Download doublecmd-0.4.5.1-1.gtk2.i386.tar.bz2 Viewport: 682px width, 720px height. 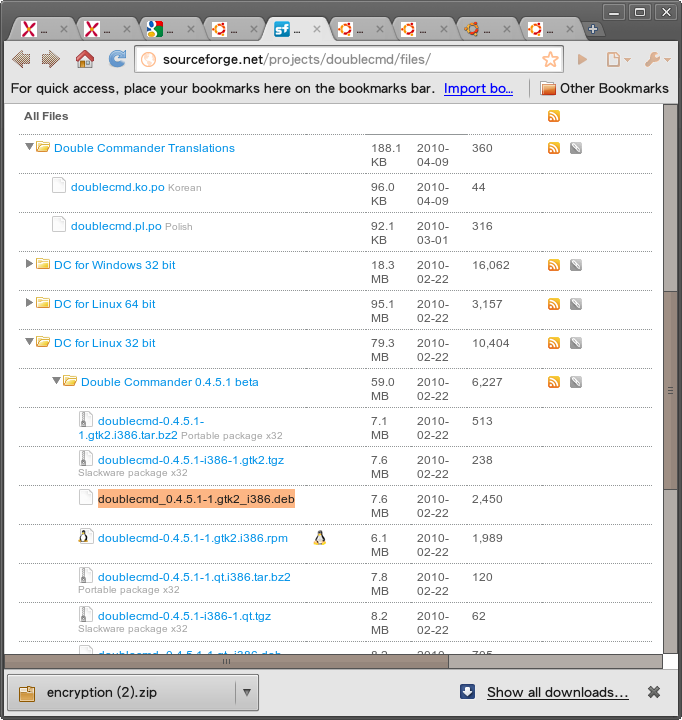point(141,428)
